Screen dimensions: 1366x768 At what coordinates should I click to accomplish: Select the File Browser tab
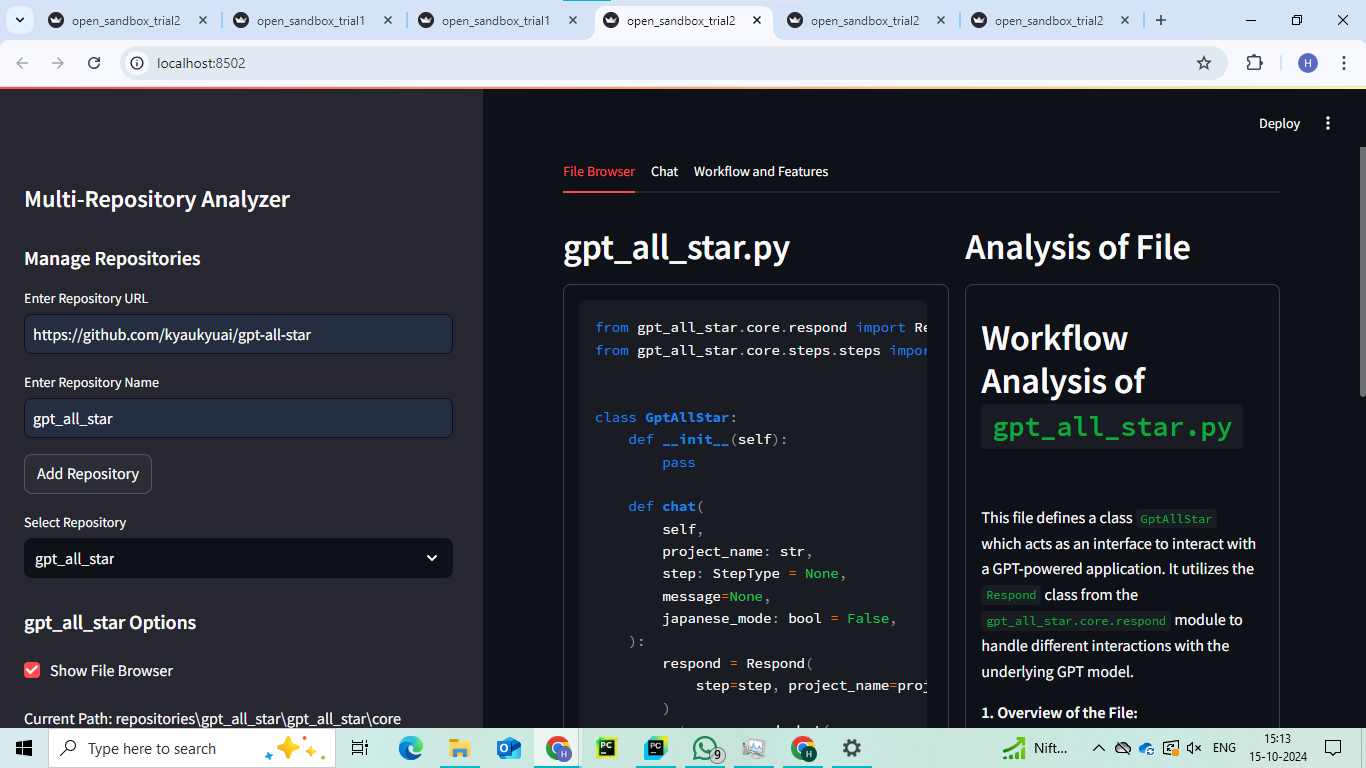pyautogui.click(x=599, y=171)
